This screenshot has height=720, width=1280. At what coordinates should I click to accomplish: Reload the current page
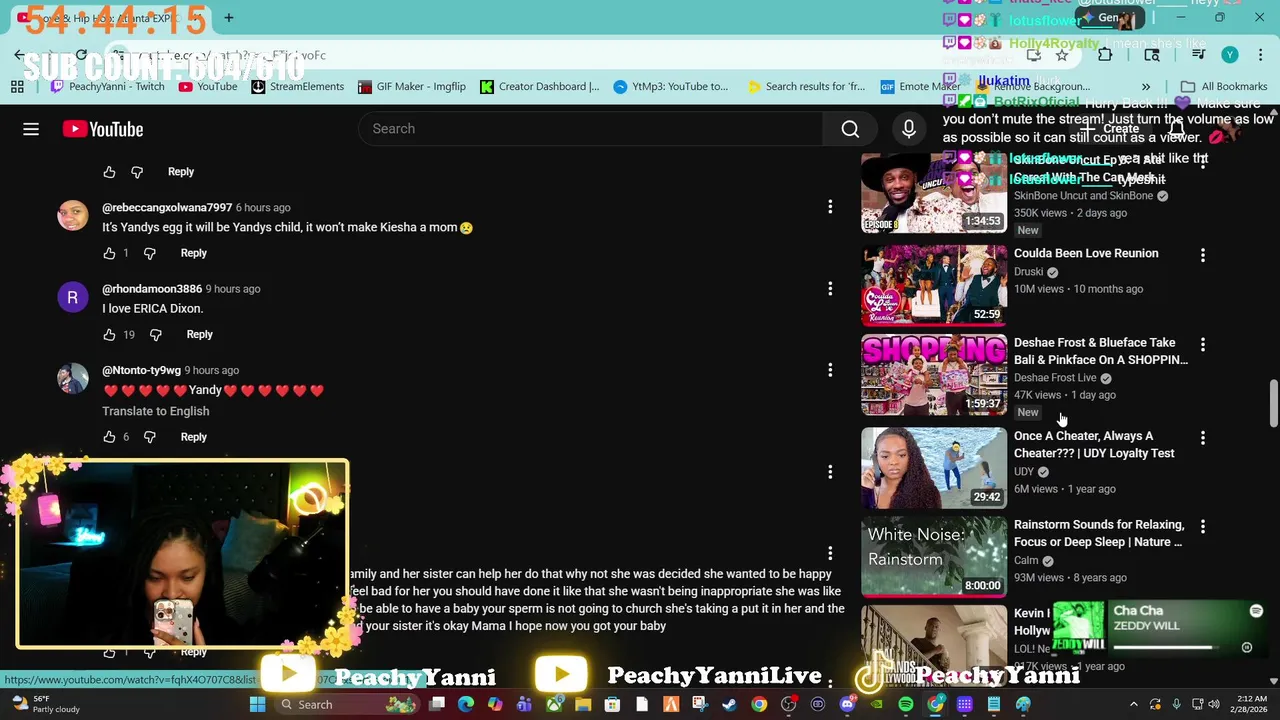82,55
